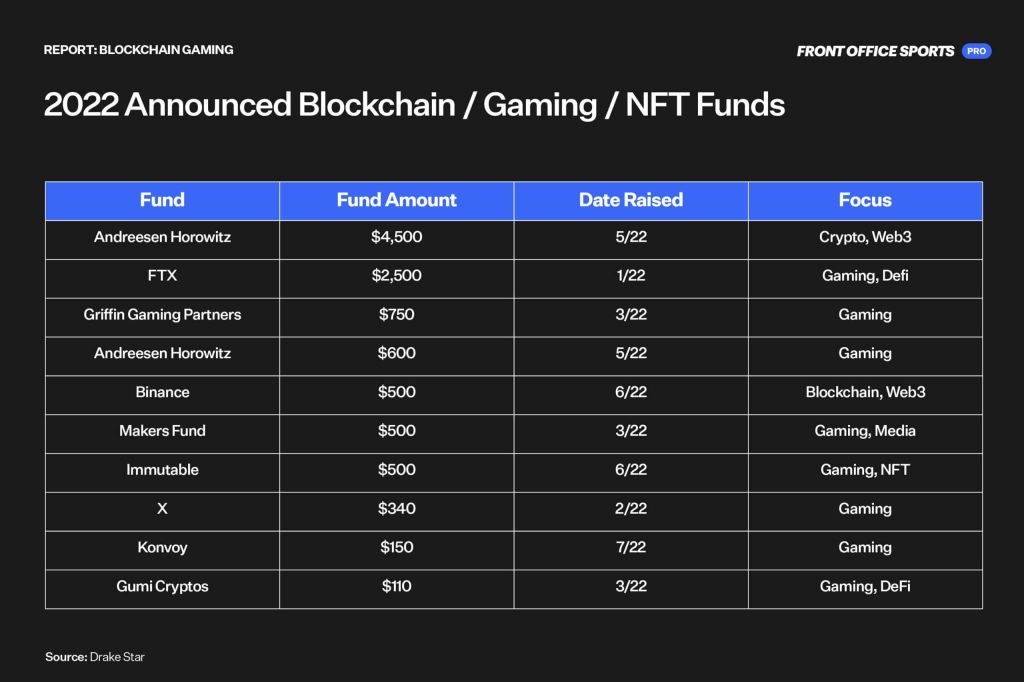Click the Front Office Sports logo
Image resolution: width=1024 pixels, height=682 pixels.
[x=875, y=51]
